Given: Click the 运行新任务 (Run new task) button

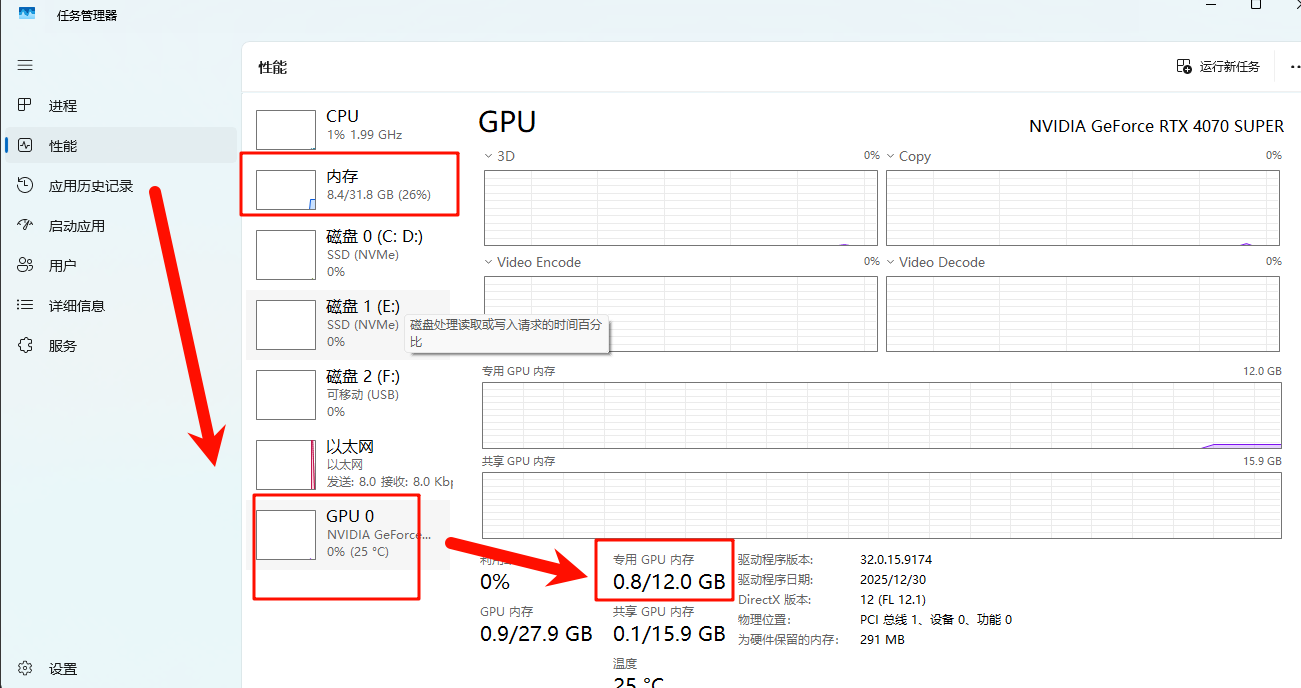Looking at the screenshot, I should tap(1217, 67).
